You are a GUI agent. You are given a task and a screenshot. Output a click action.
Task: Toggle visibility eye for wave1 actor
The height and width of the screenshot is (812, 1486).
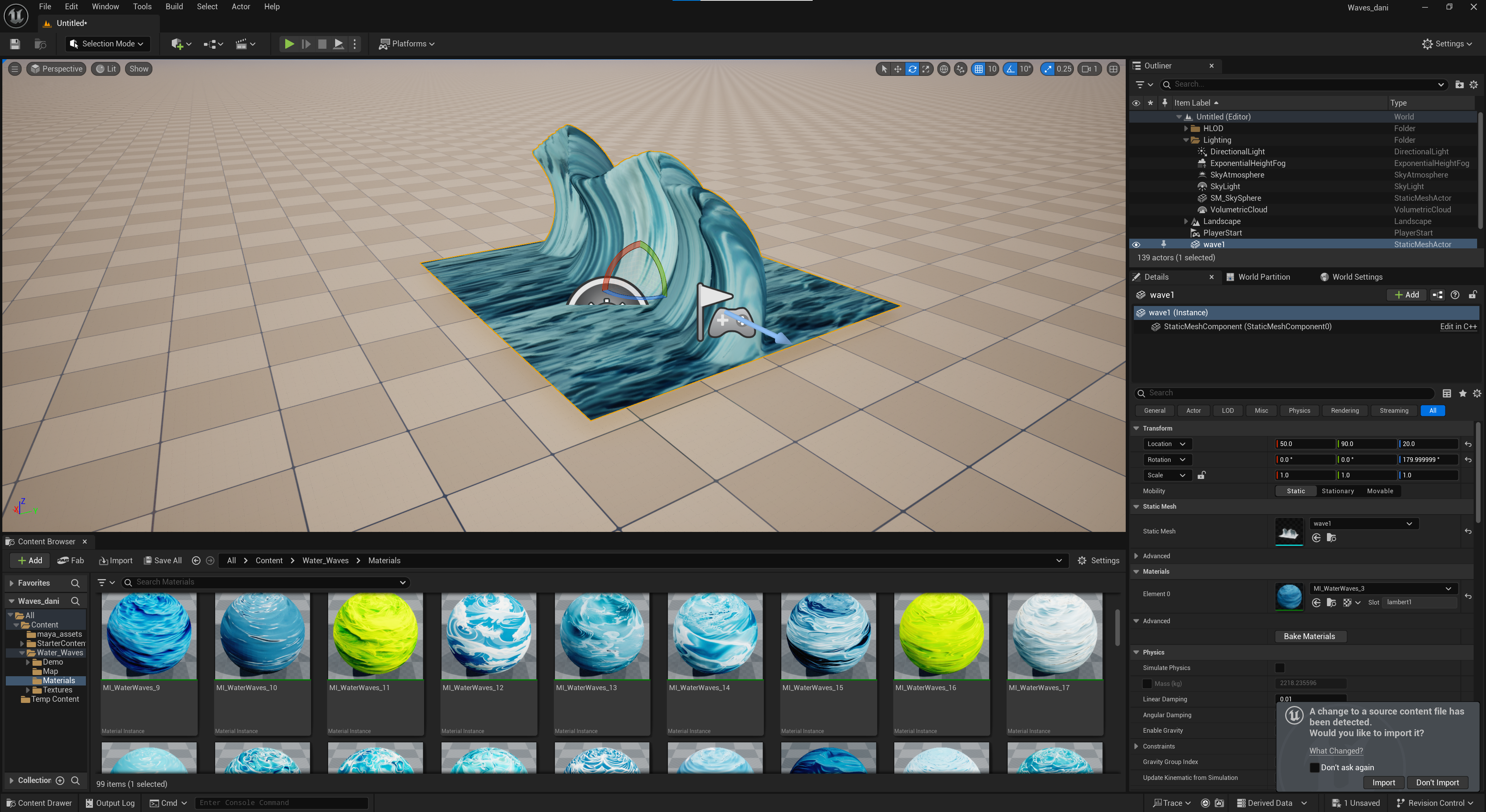coord(1136,244)
